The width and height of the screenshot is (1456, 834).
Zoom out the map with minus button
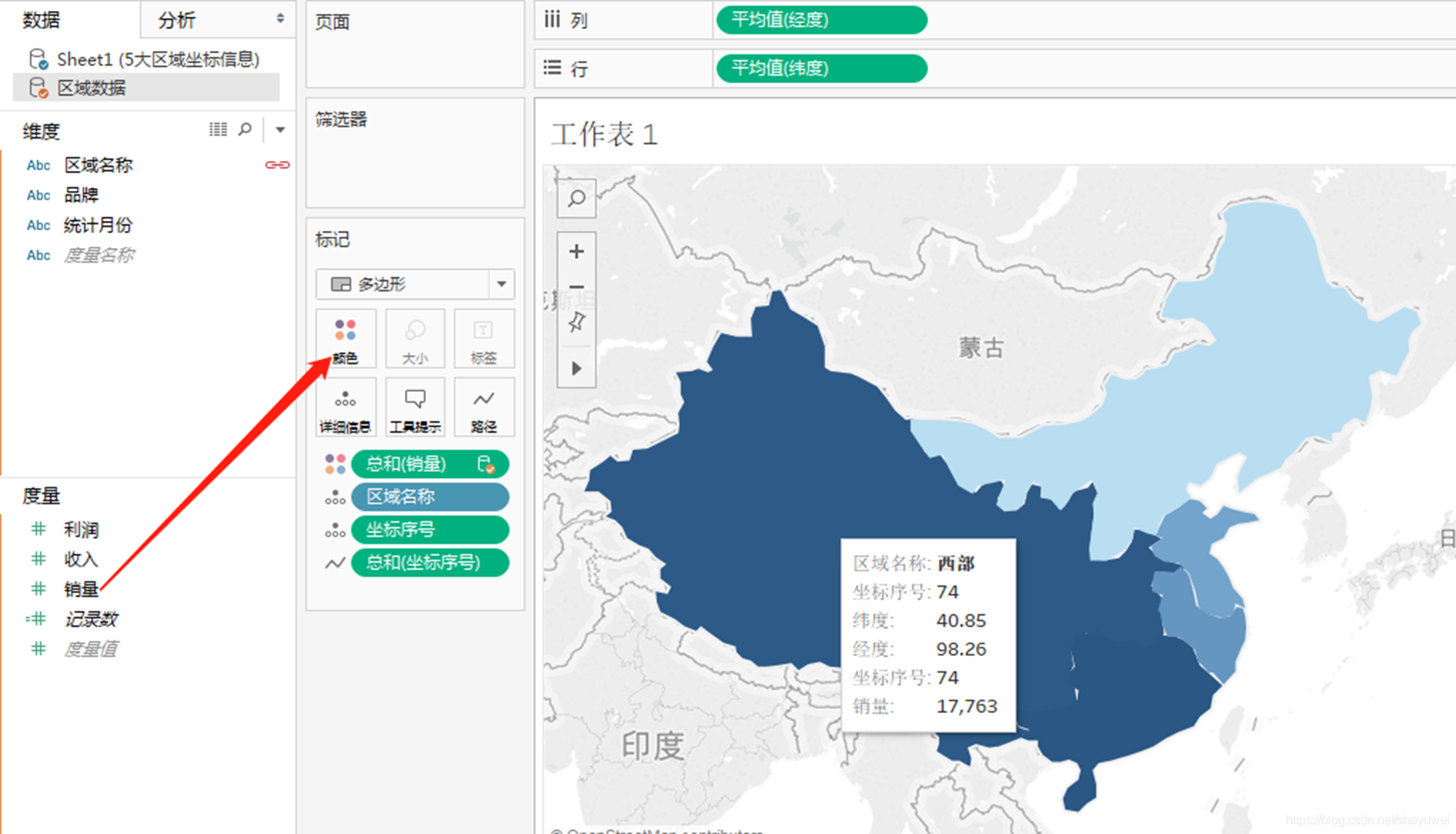click(x=576, y=286)
